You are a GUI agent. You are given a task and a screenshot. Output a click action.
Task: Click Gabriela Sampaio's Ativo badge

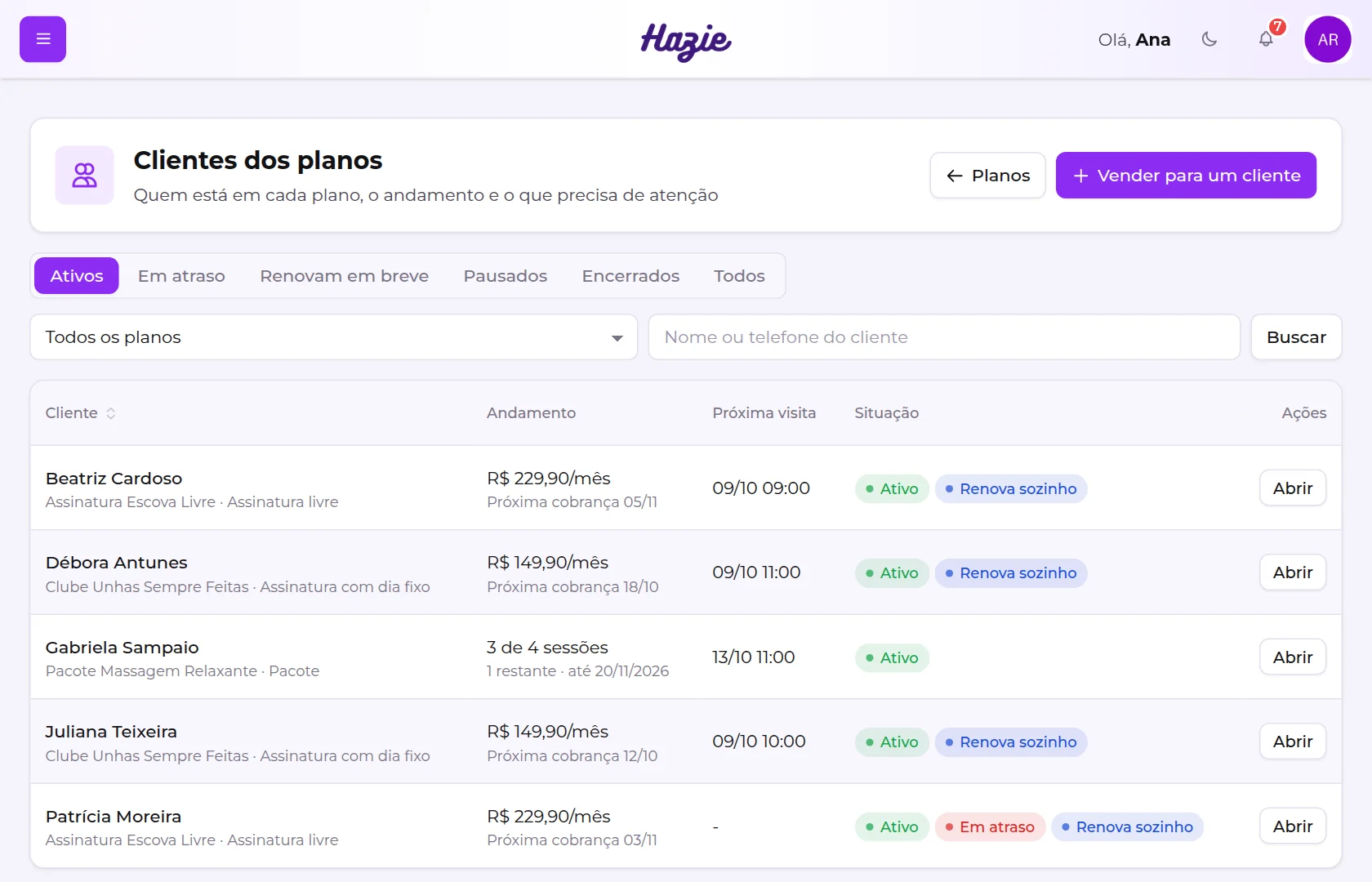tap(892, 658)
